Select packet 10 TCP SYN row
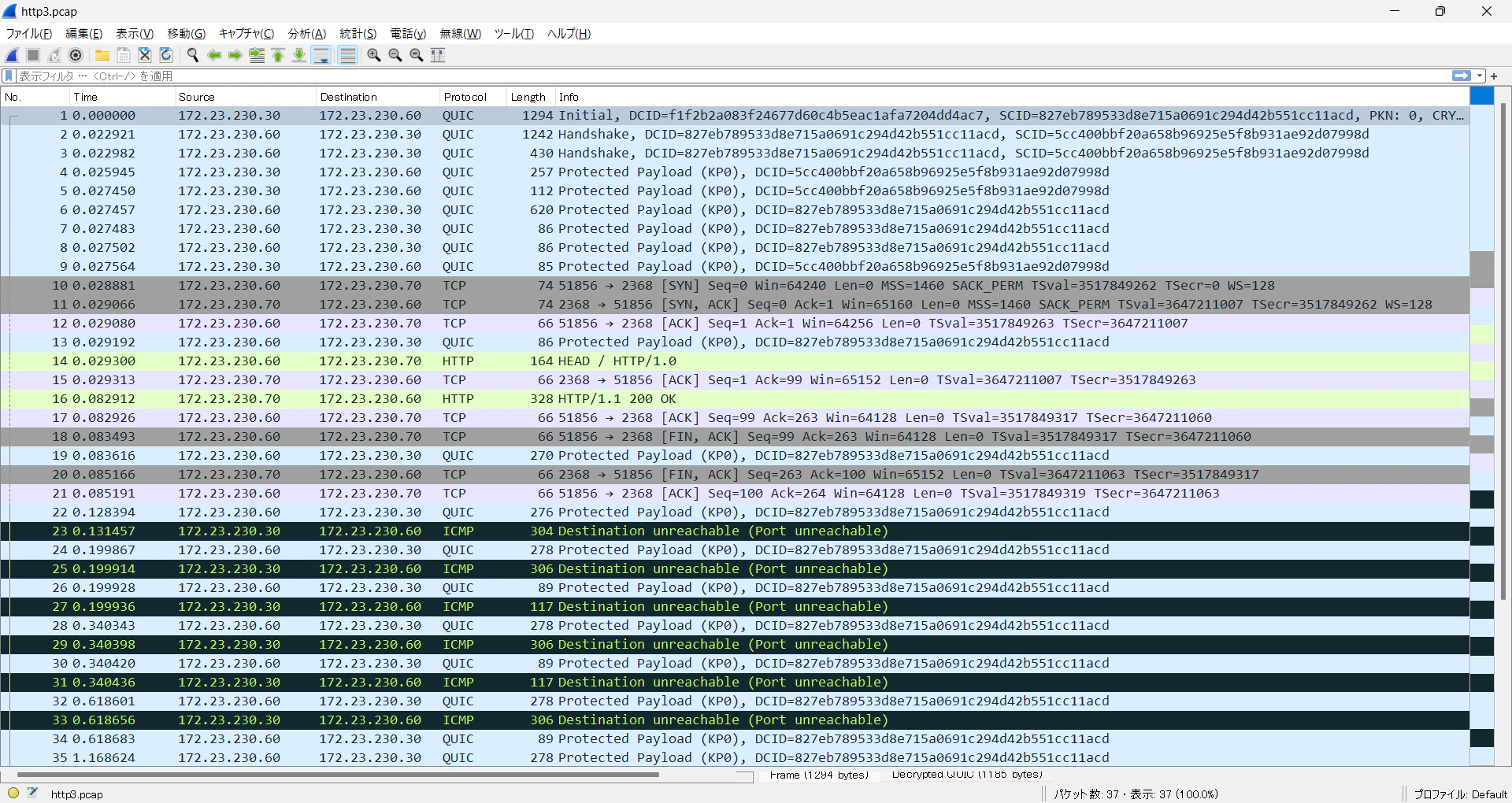The height and width of the screenshot is (803, 1512). point(735,286)
